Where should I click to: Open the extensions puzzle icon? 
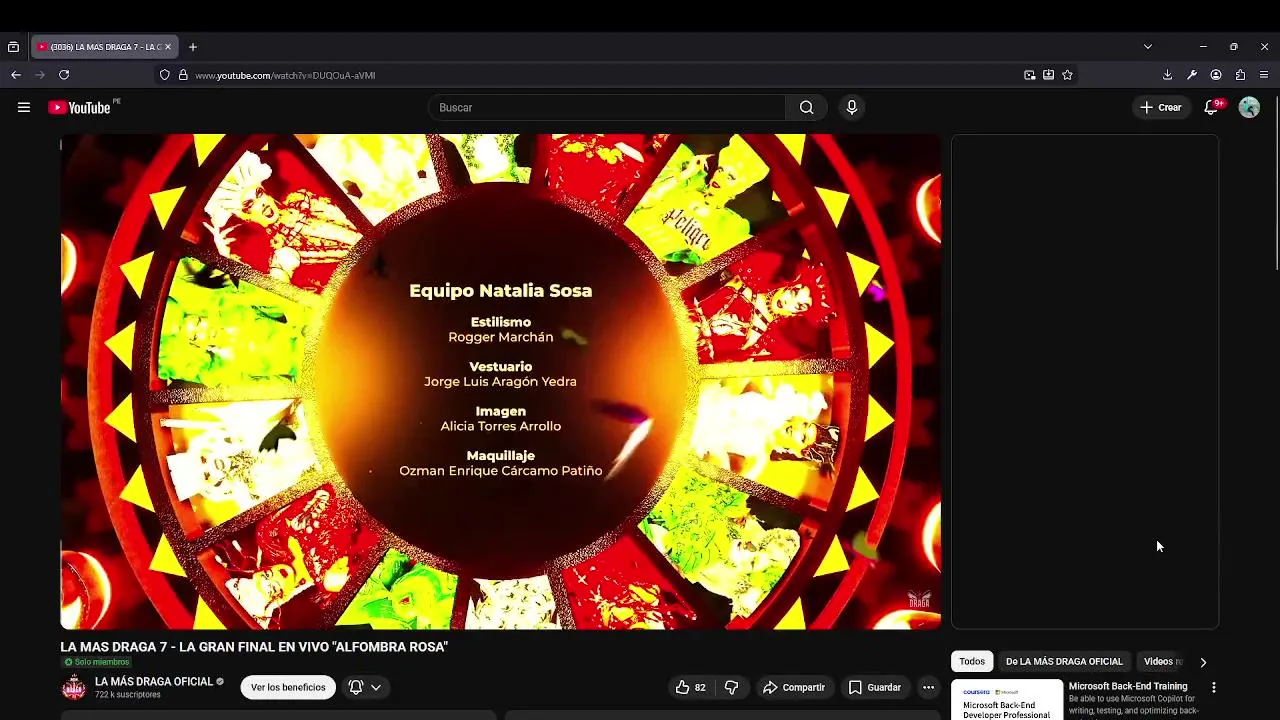(1240, 75)
